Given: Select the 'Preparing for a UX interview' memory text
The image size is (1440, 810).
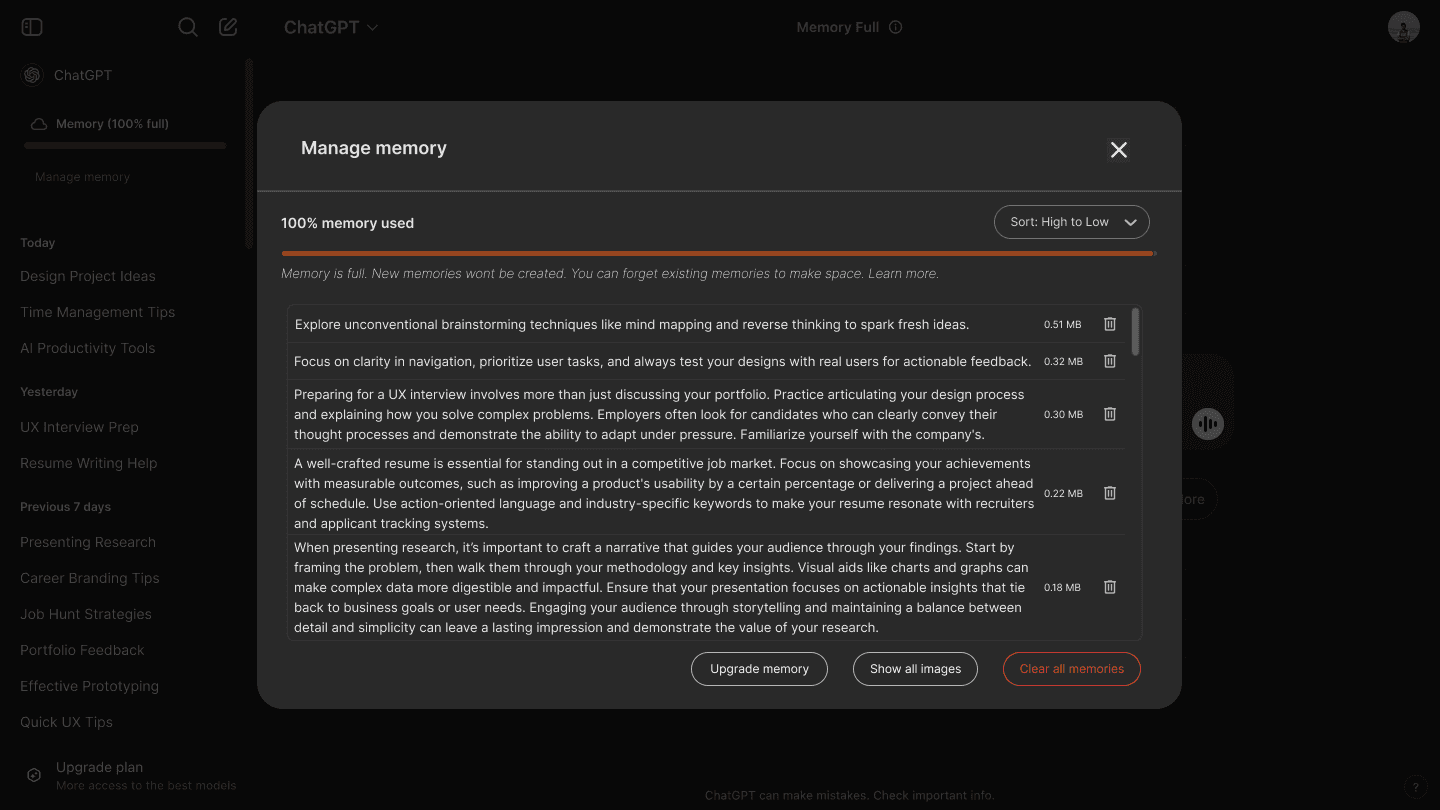Looking at the screenshot, I should [659, 414].
